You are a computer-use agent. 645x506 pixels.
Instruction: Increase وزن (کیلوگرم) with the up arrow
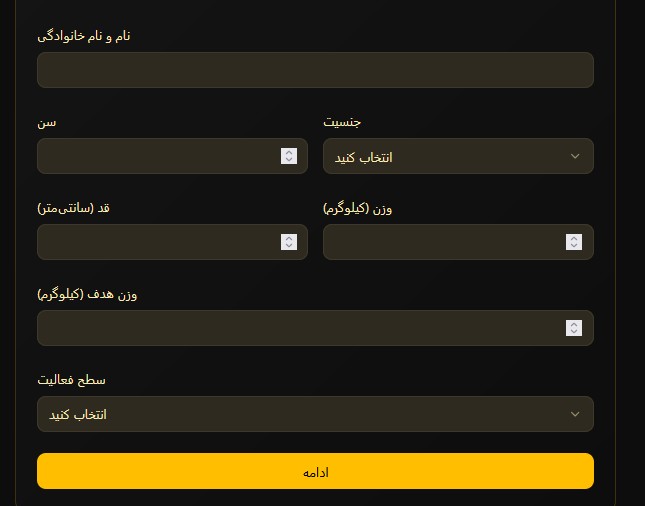574,238
